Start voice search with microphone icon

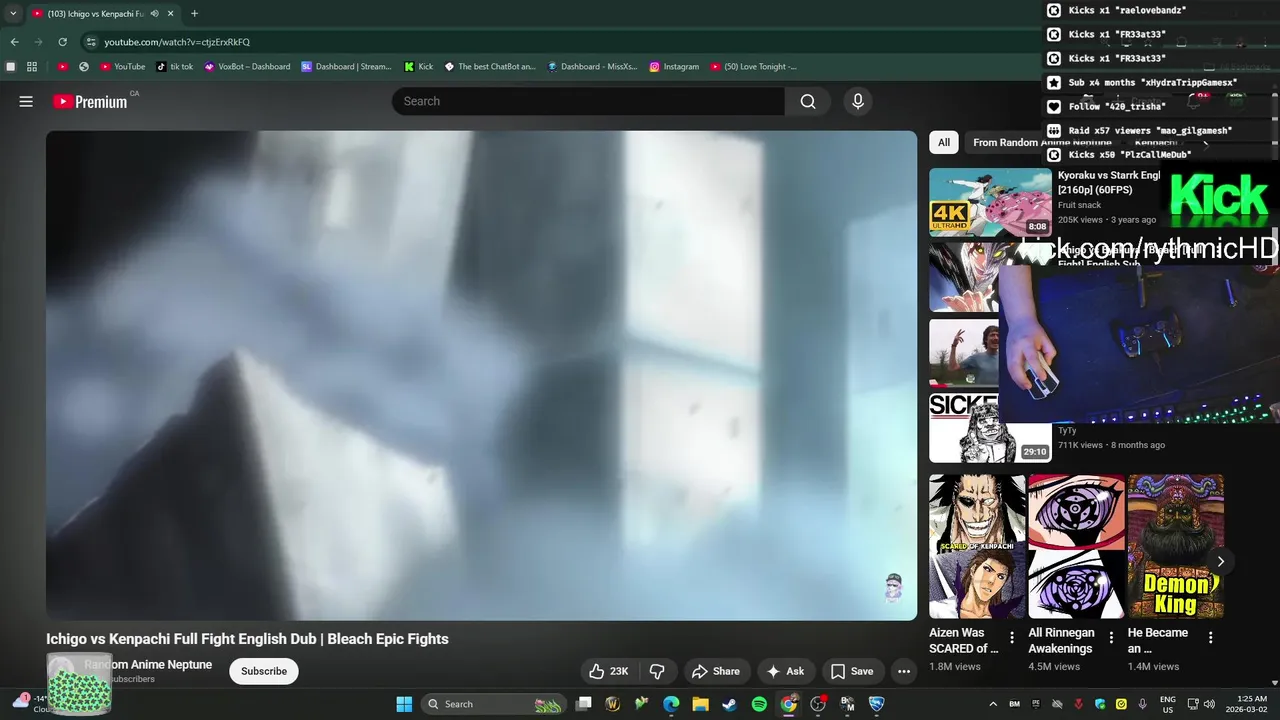(x=857, y=101)
